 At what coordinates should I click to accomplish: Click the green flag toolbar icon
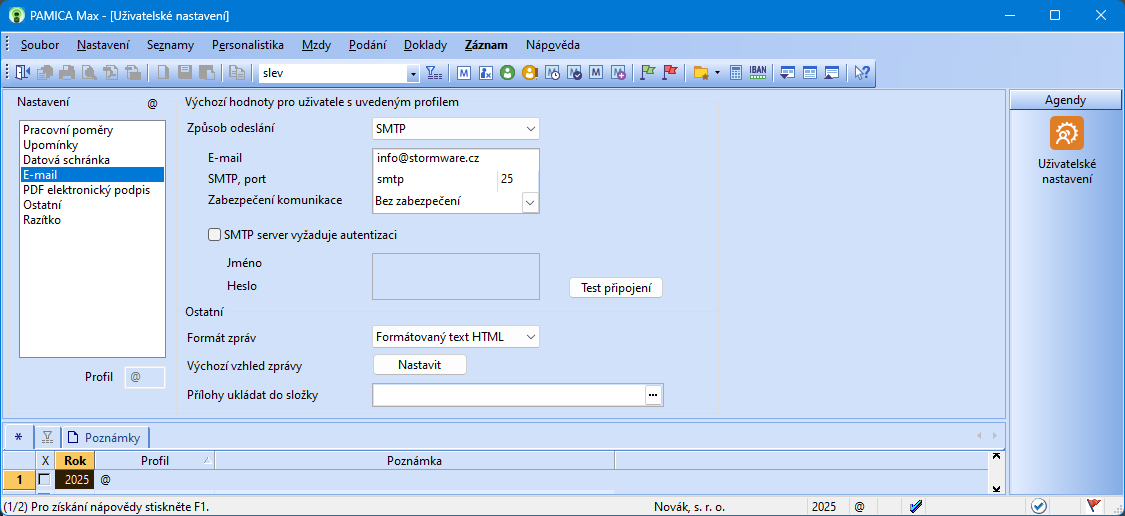(x=647, y=73)
